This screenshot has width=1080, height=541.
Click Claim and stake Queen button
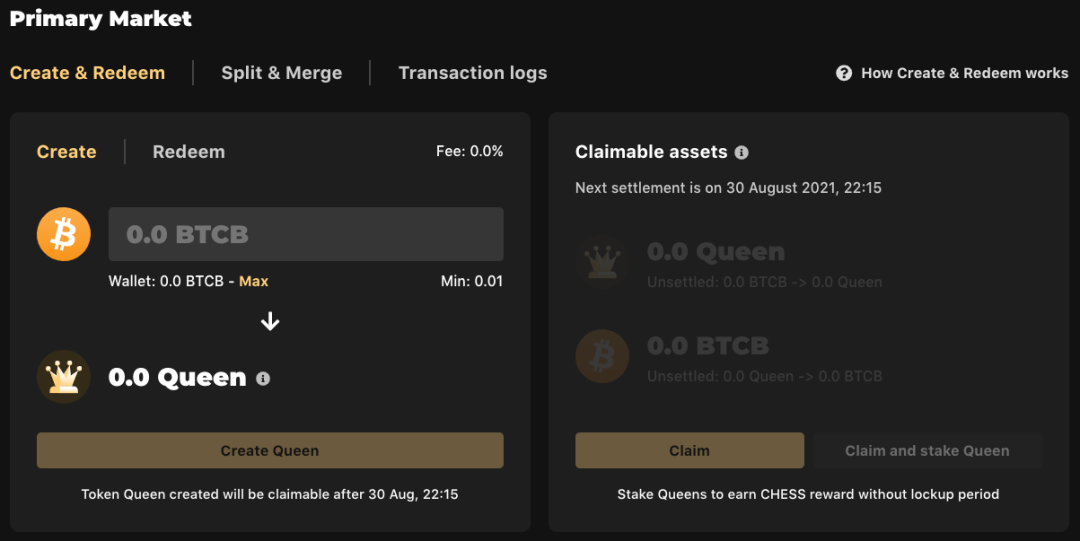927,451
